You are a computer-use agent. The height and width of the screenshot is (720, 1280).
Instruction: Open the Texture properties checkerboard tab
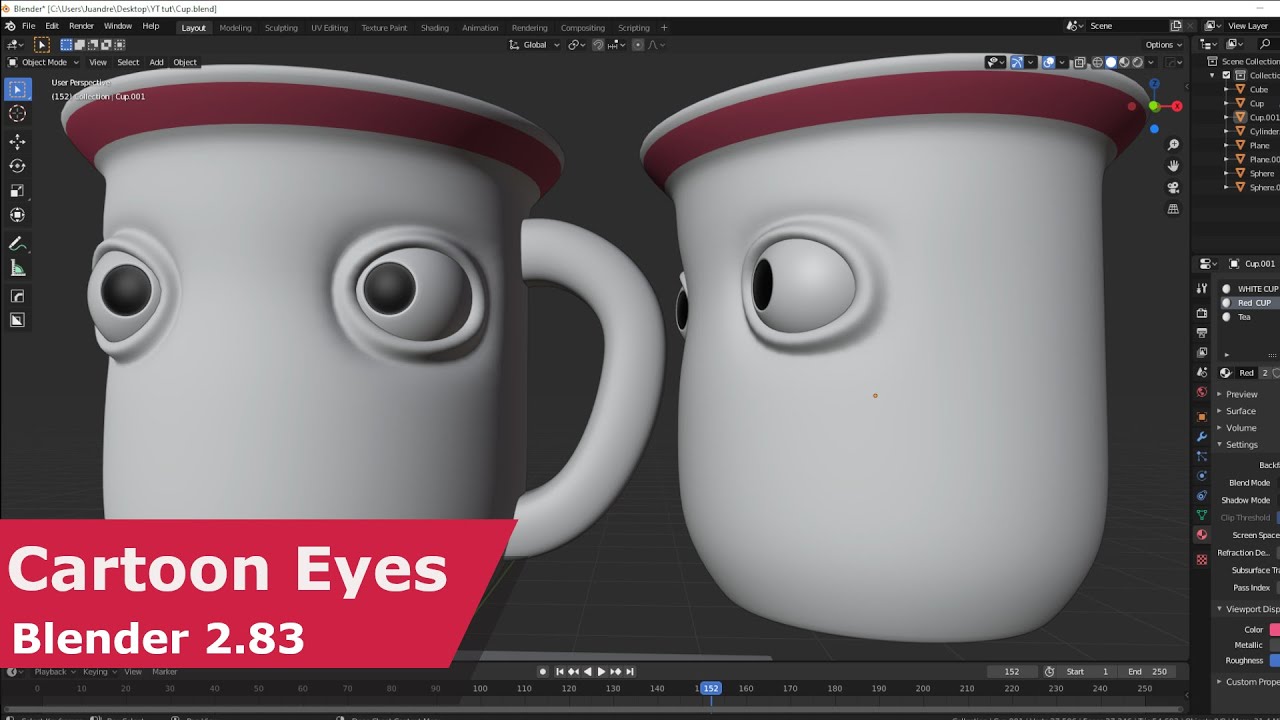tap(1202, 560)
